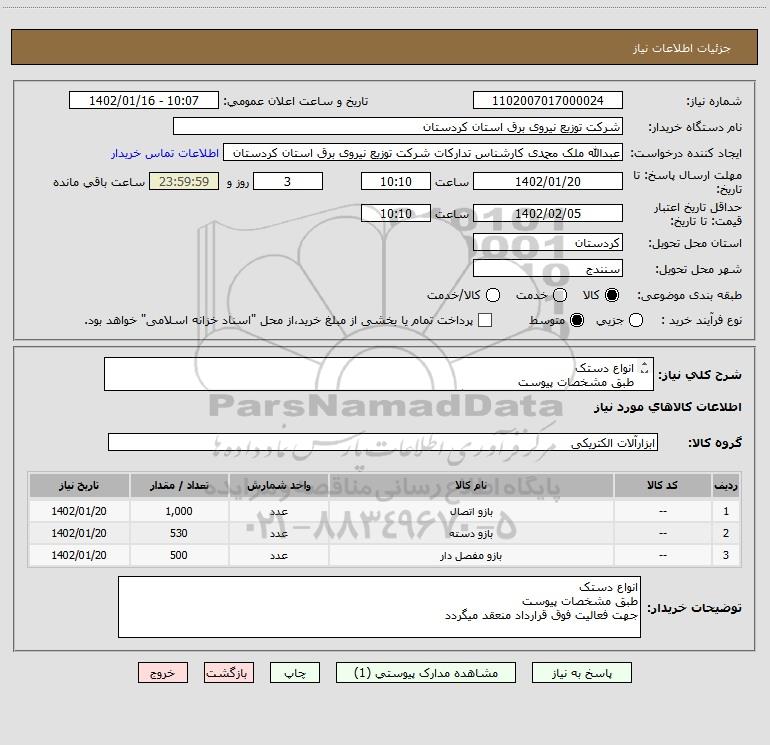The width and height of the screenshot is (770, 745).
Task: Click the response deadline date 1402/01/20 field
Action: 548,181
